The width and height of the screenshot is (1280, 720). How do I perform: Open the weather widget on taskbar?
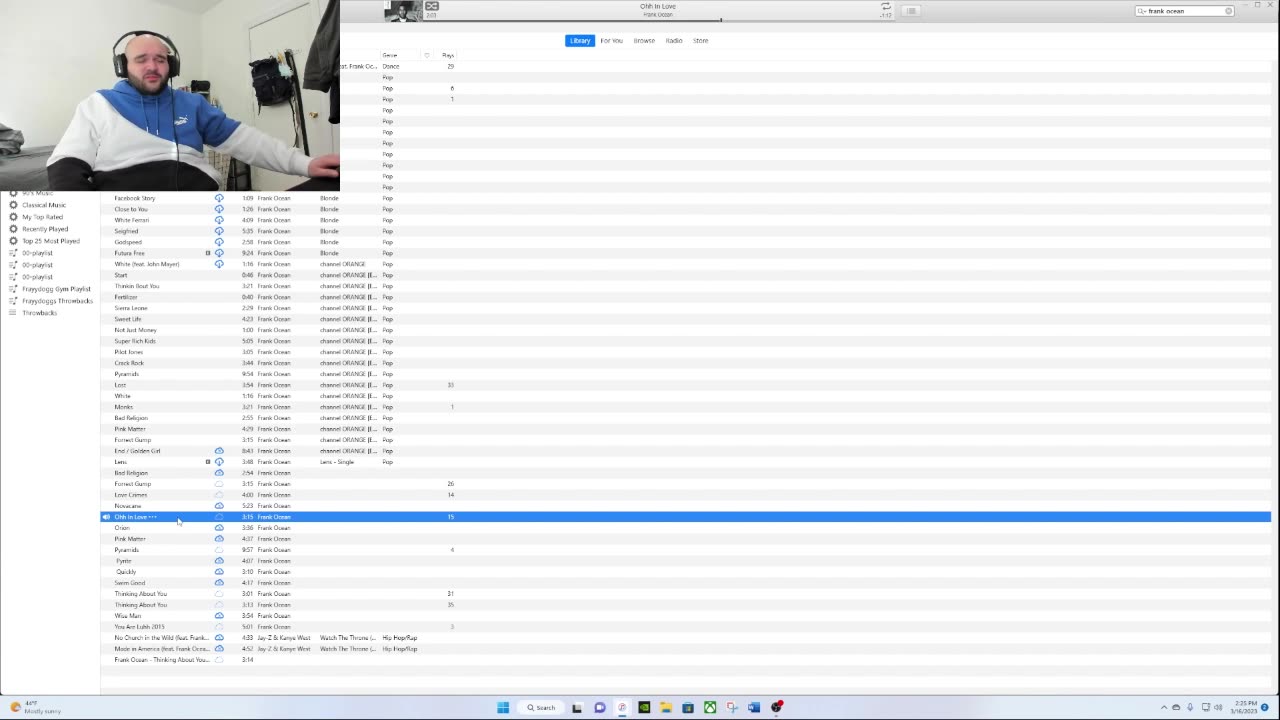(35, 707)
